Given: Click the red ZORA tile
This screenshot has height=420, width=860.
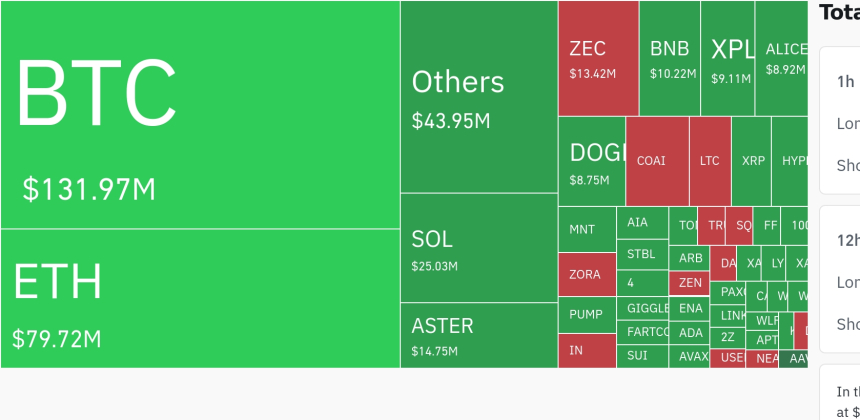Looking at the screenshot, I should coord(586,274).
